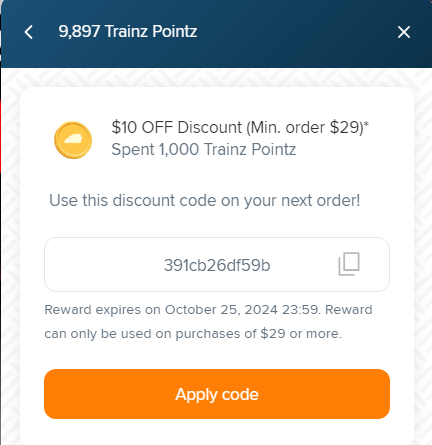Select the code text 391cb26df59b
The image size is (432, 445).
click(217, 265)
